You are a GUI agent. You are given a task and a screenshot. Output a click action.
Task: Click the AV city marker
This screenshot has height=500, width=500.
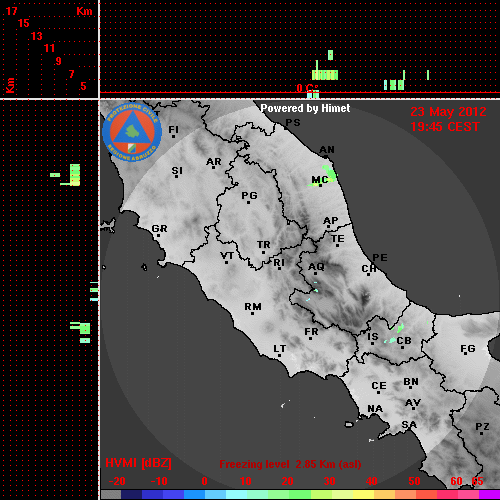(414, 409)
